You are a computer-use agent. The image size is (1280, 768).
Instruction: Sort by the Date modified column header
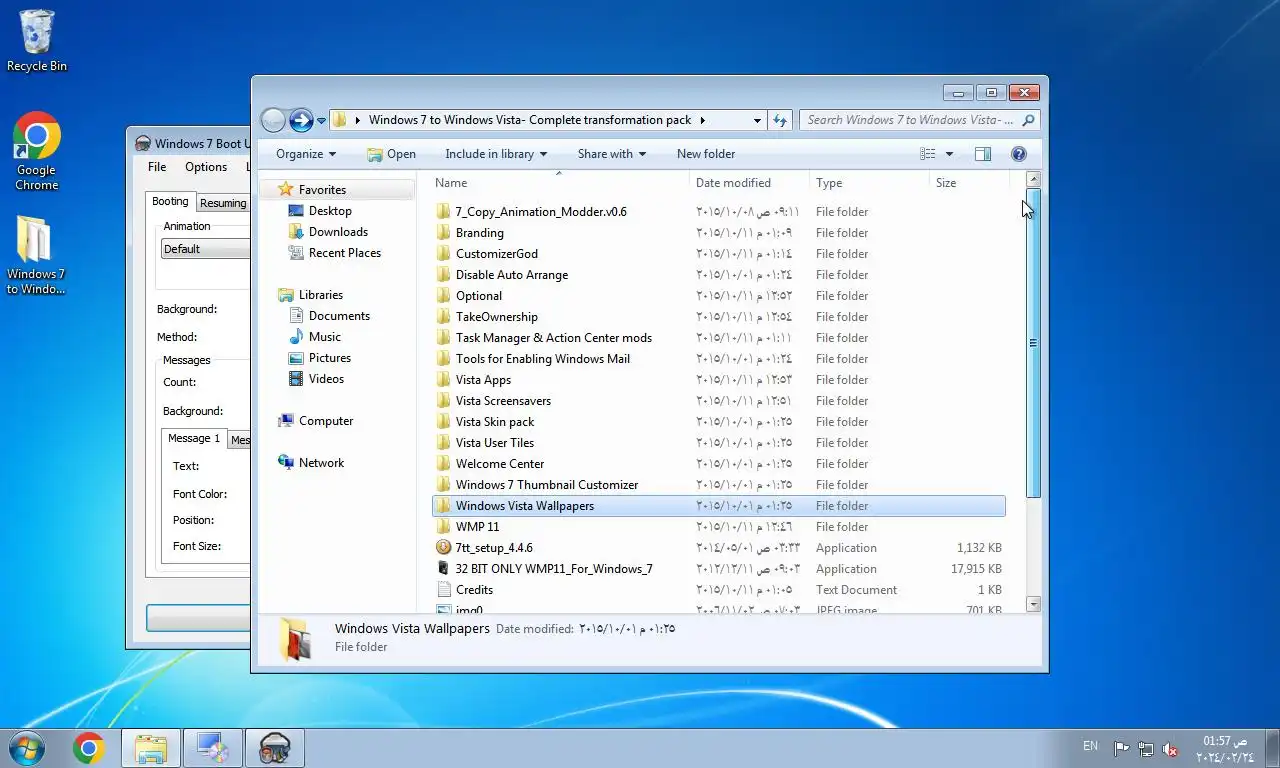coord(749,183)
